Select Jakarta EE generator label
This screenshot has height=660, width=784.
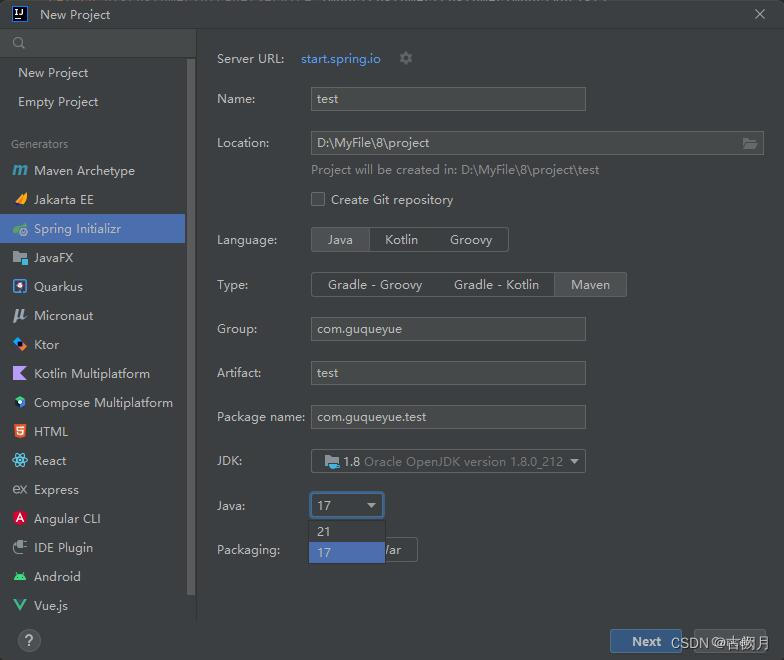64,200
